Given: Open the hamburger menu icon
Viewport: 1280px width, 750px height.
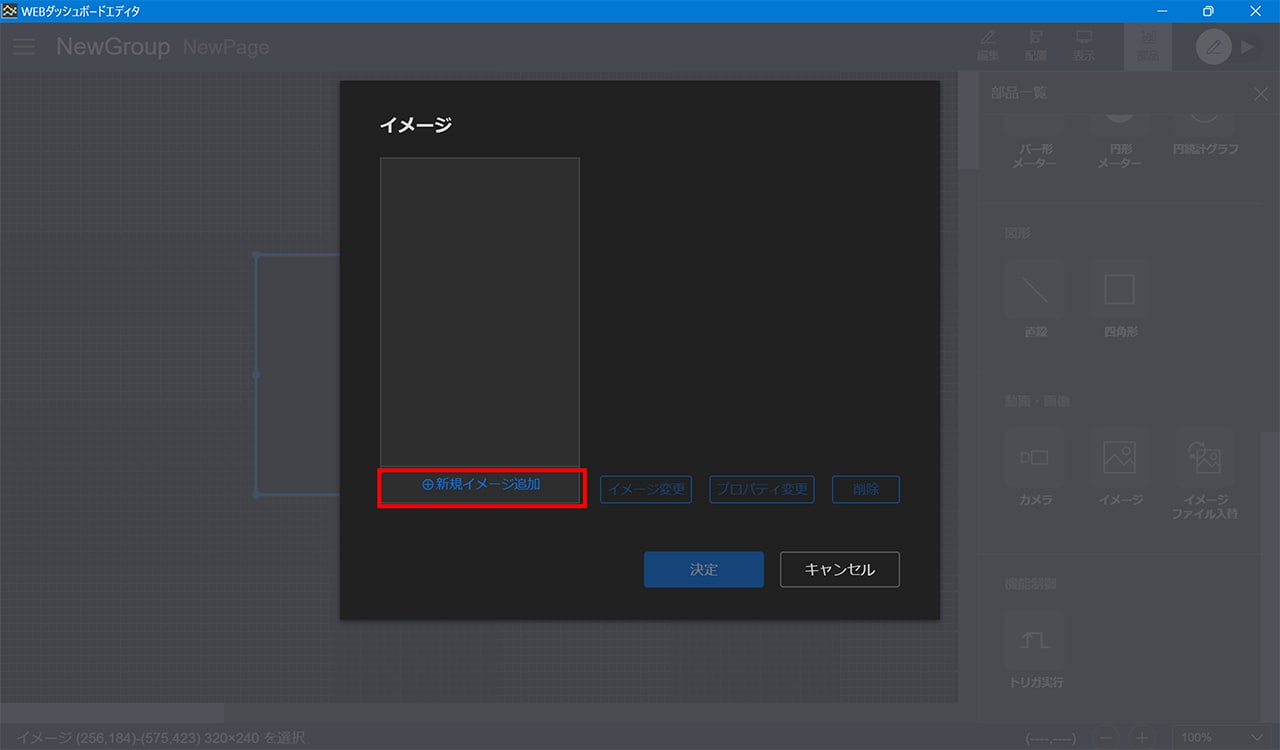Looking at the screenshot, I should 24,47.
